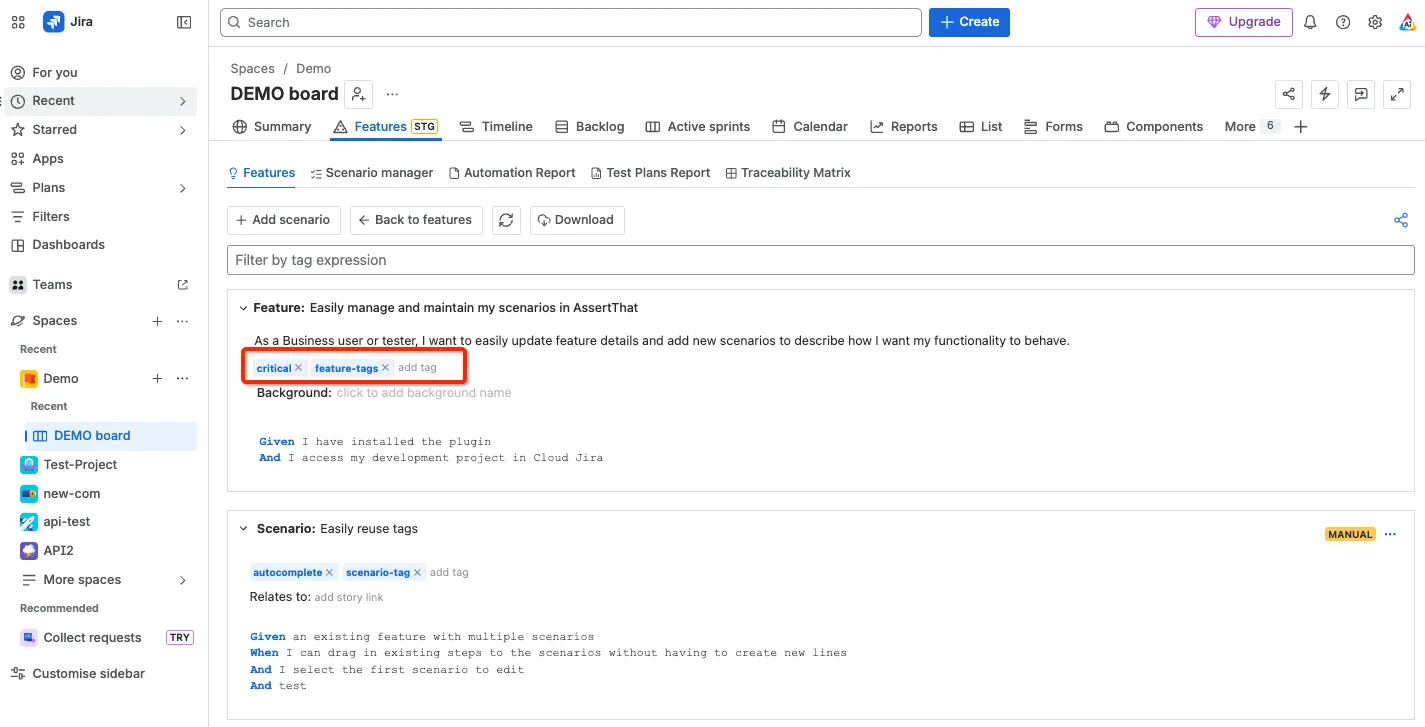Click the add people icon next to DEMO board
The width and height of the screenshot is (1425, 727).
click(x=358, y=94)
